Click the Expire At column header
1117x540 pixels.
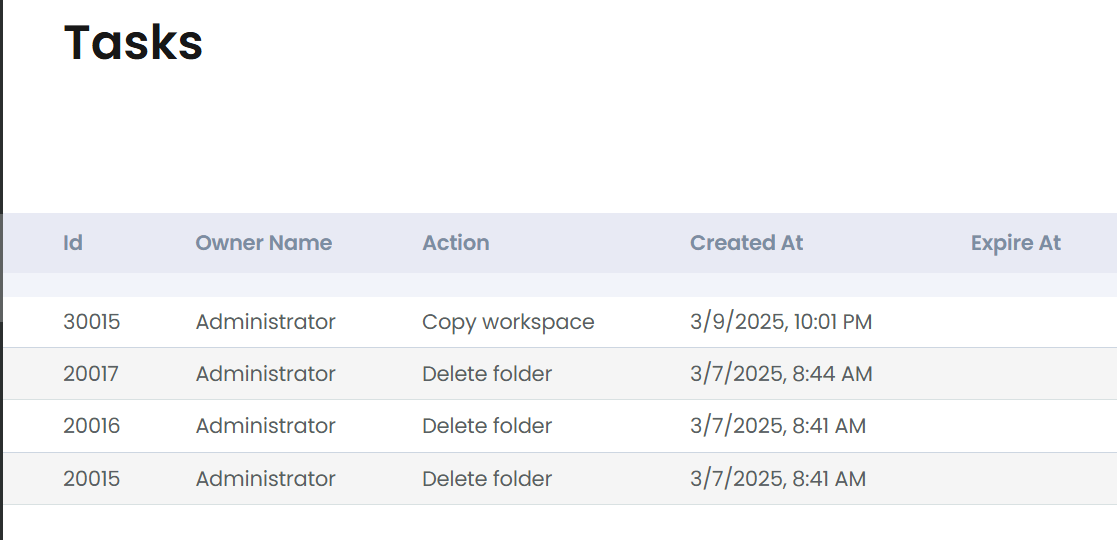[x=1016, y=243]
